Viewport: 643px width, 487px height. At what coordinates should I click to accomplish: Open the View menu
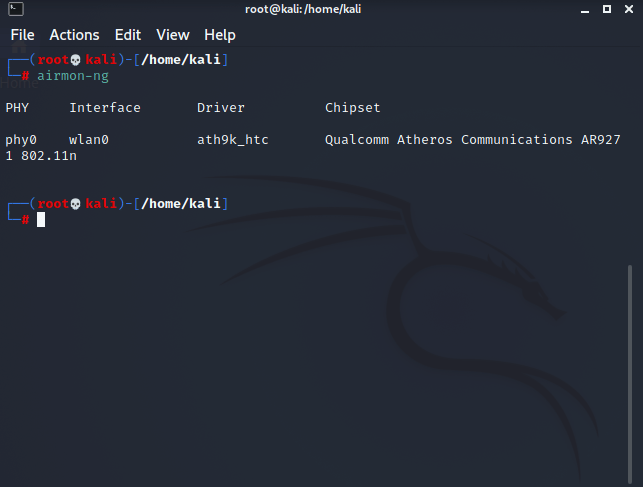pos(173,35)
